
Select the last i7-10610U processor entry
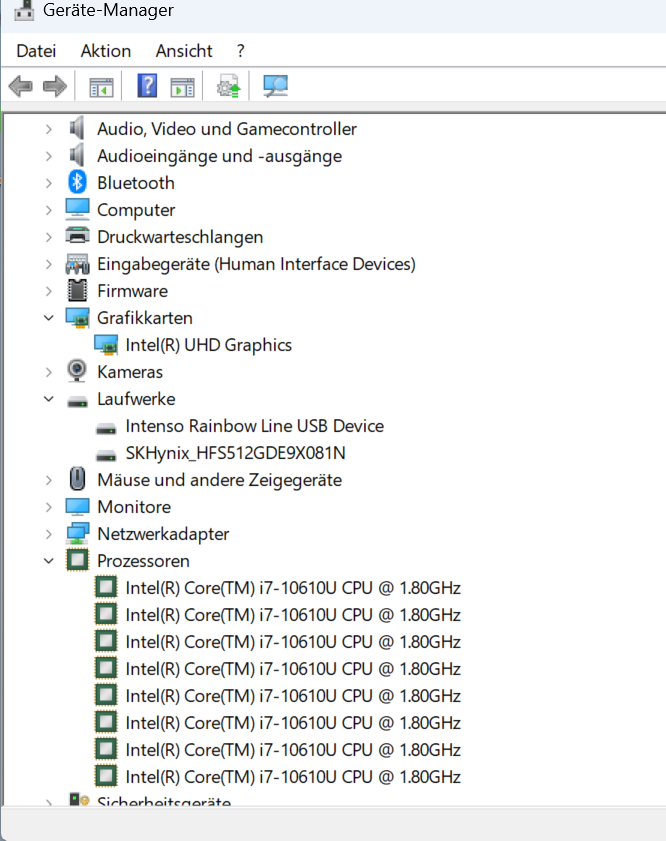tap(293, 777)
